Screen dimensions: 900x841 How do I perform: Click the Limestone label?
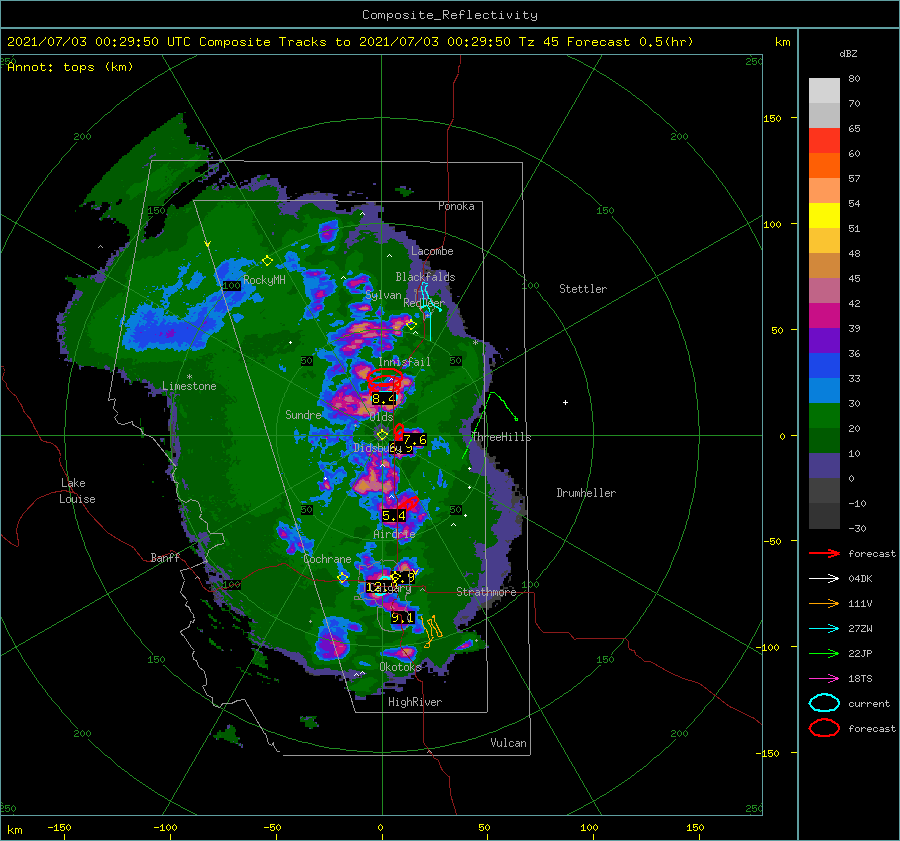[x=189, y=386]
